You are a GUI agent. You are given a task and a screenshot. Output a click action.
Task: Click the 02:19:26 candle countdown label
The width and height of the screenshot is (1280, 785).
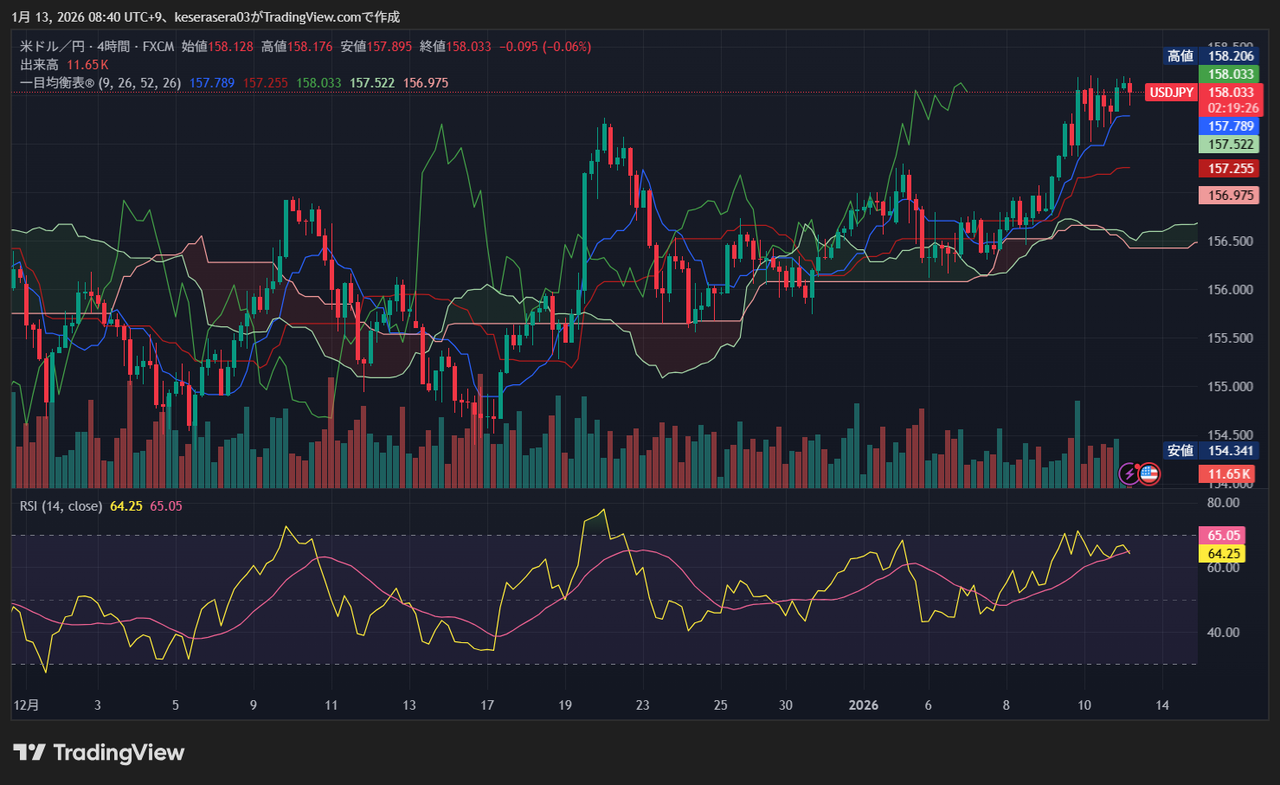click(x=1231, y=108)
